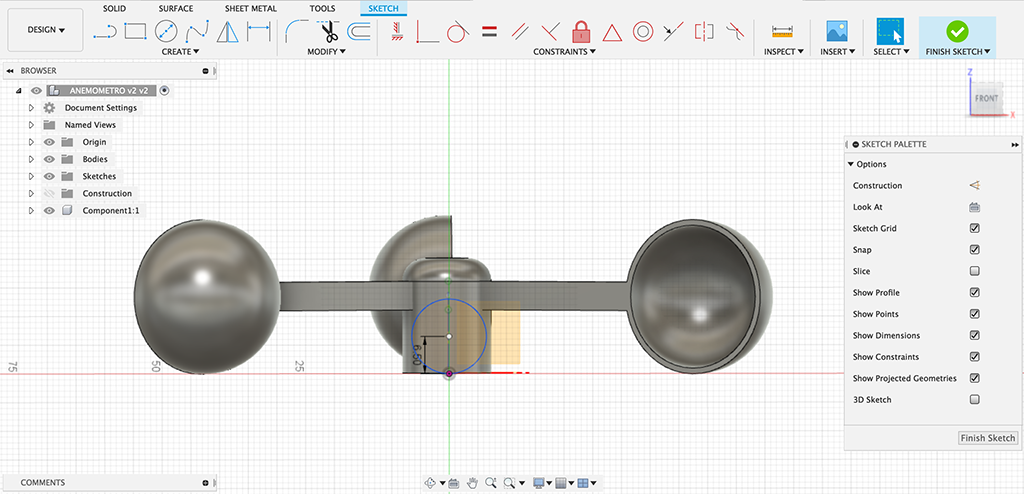Open the DESIGN workspace dropdown

(46, 30)
